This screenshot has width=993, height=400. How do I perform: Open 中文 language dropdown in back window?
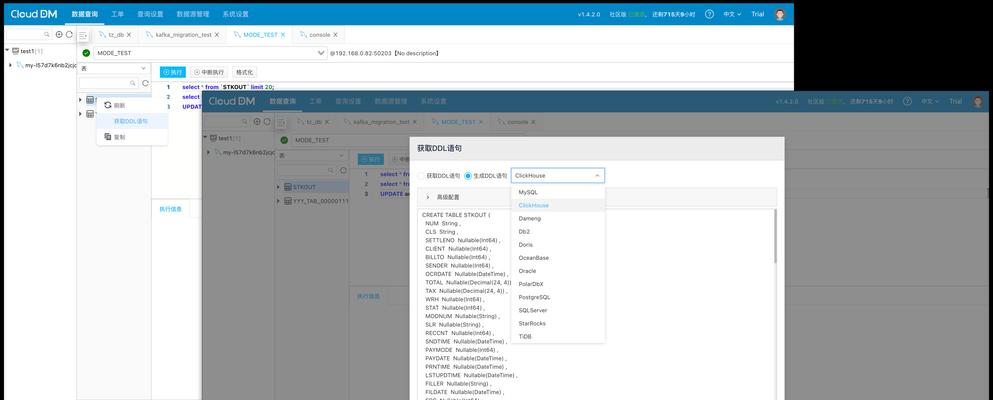click(x=731, y=14)
